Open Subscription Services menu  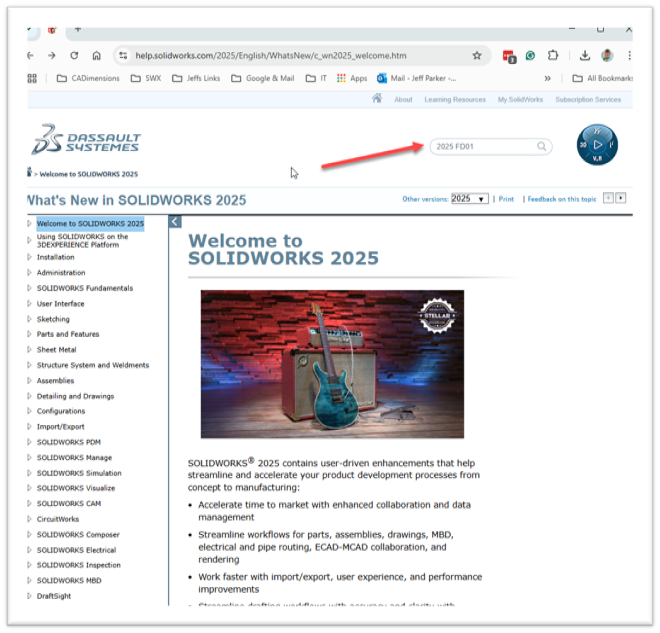588,100
